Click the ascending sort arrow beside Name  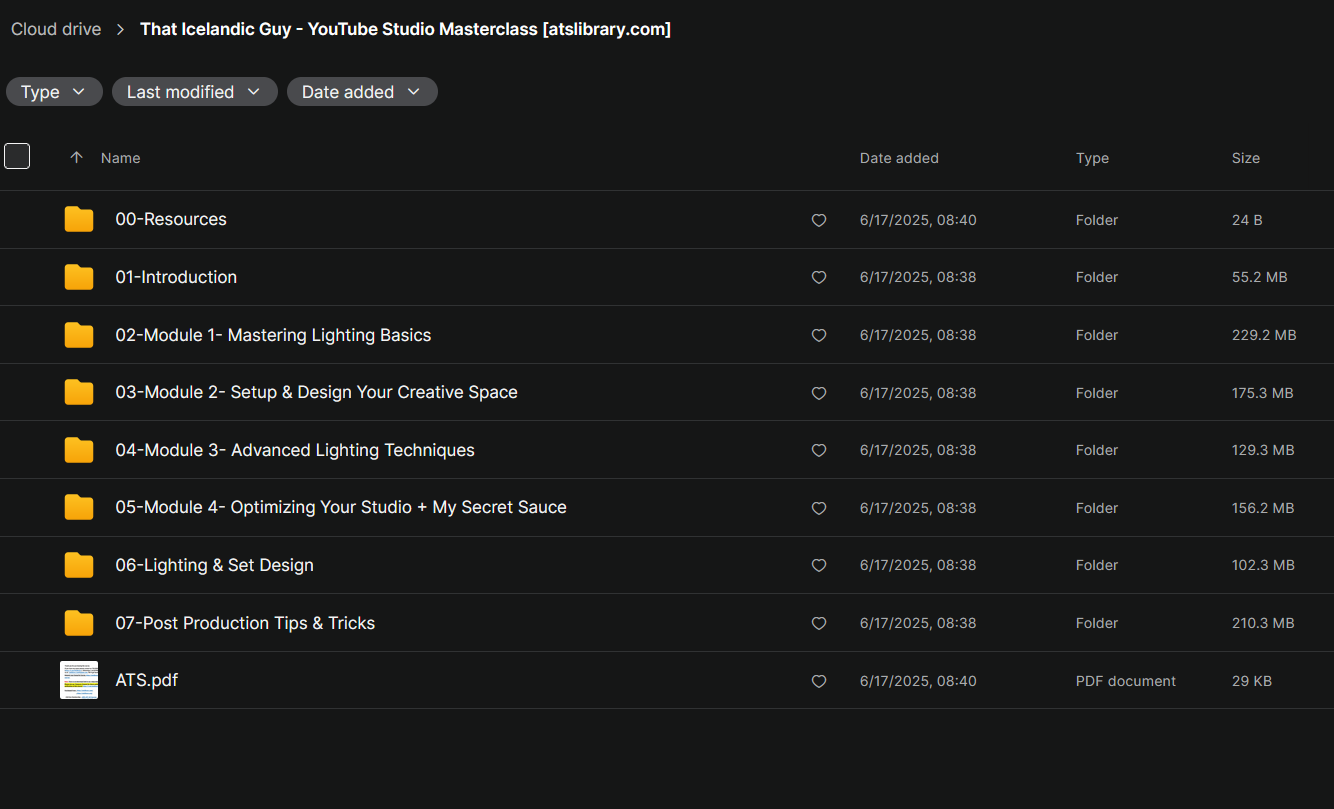76,158
